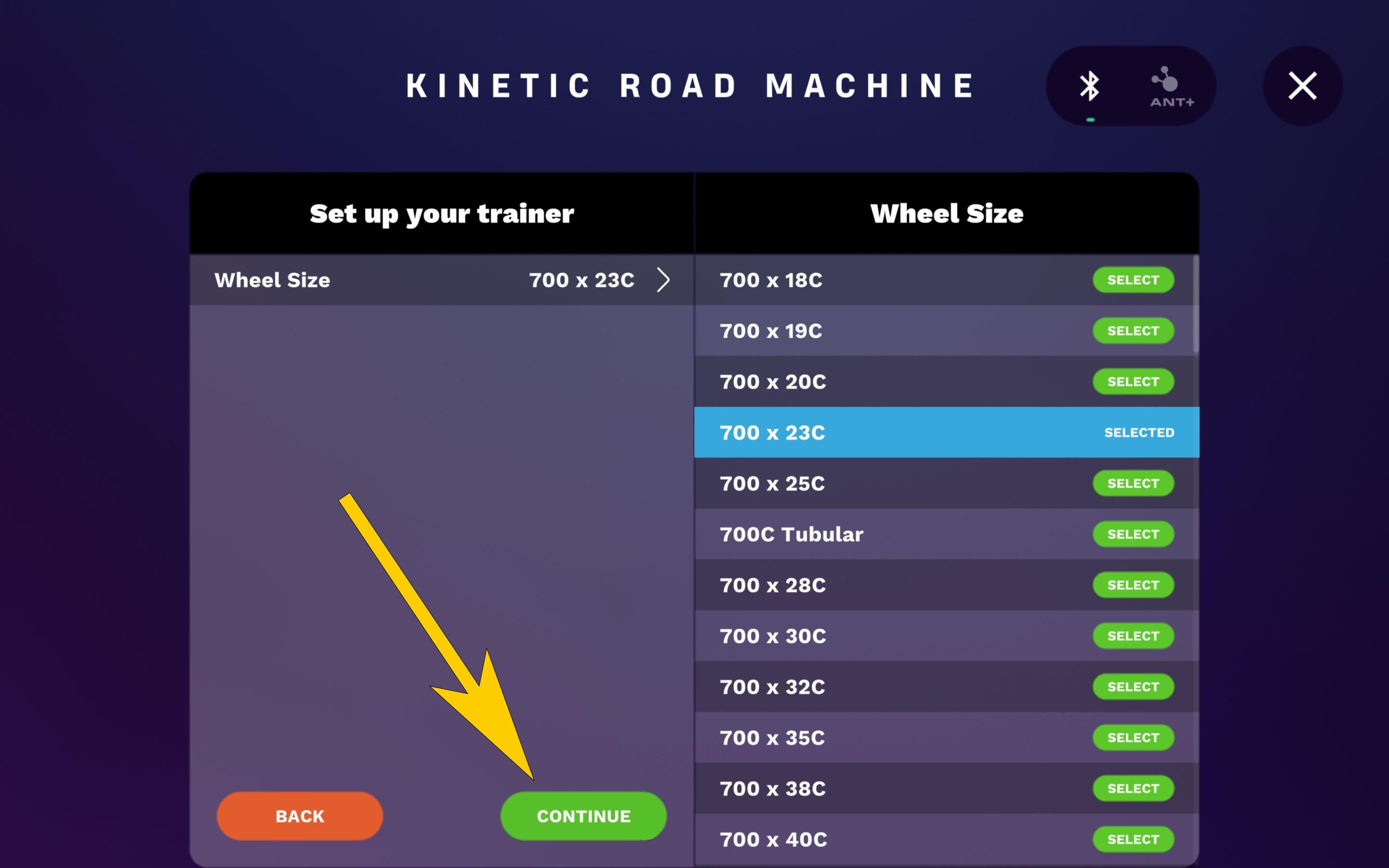
Task: Select the 700 x 25C wheel size
Action: pos(1132,483)
